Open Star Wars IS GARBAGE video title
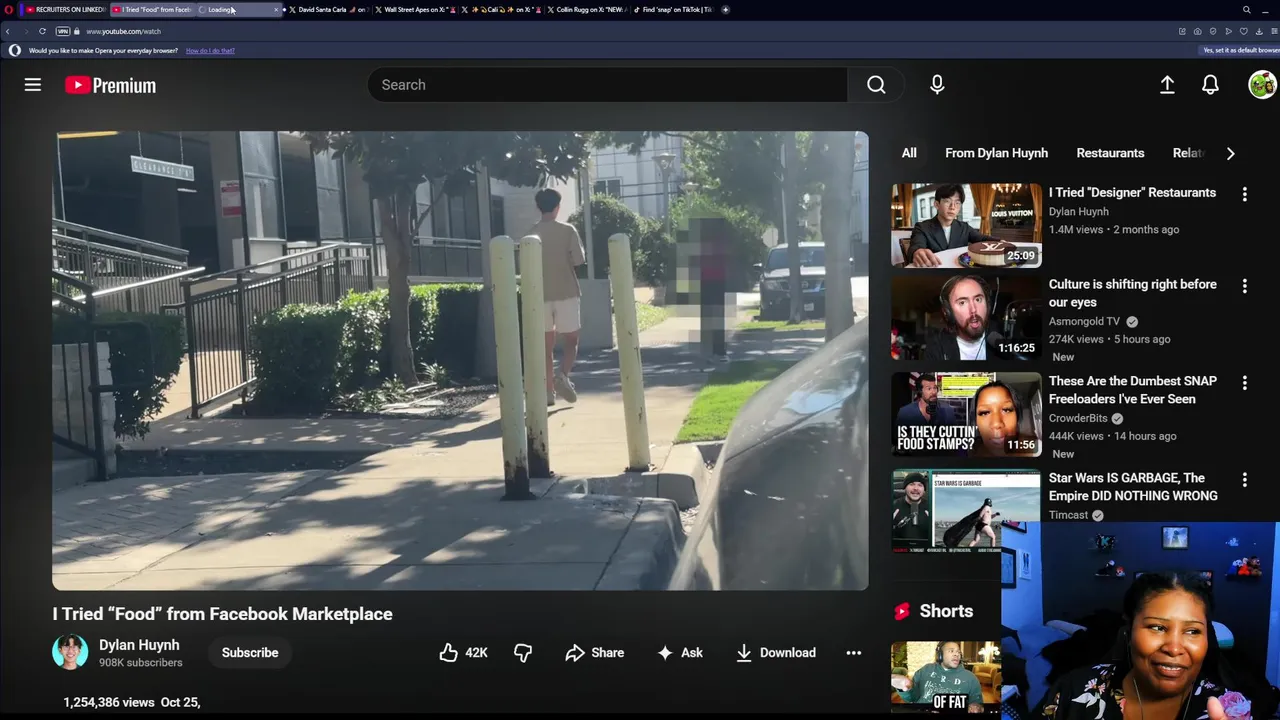Image resolution: width=1280 pixels, height=720 pixels. pyautogui.click(x=1133, y=486)
